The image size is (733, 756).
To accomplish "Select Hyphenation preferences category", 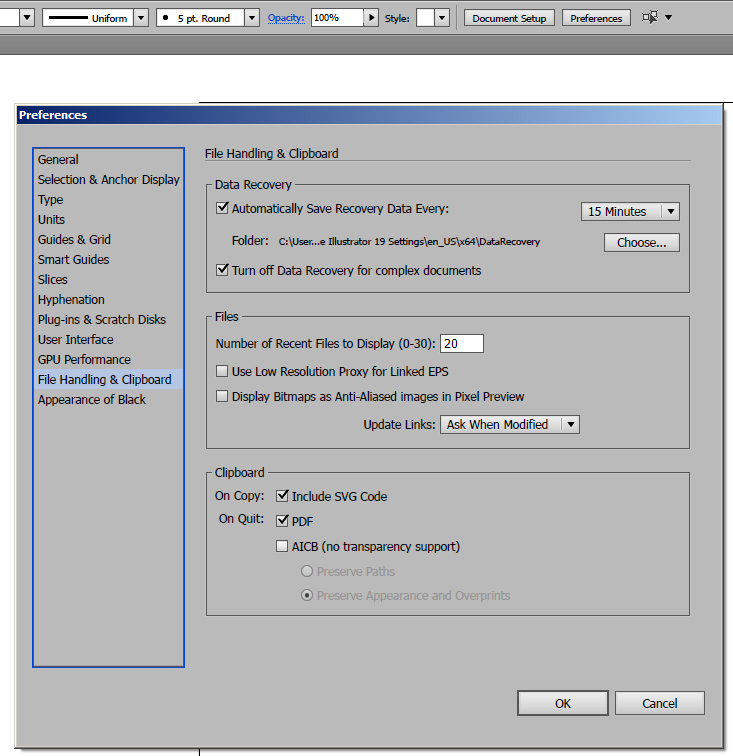I will tap(108, 299).
